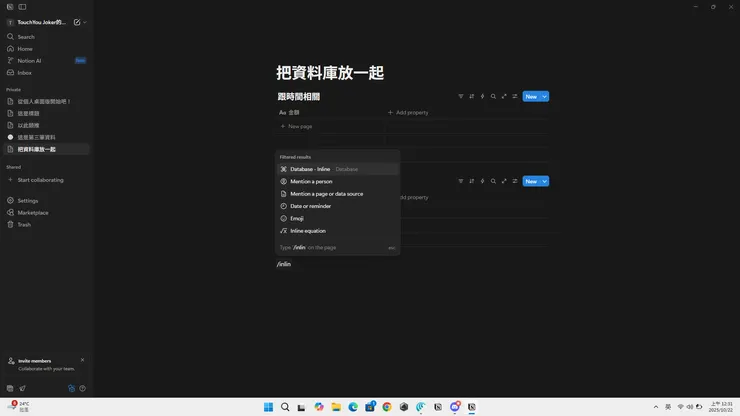Expand workspace switcher chevron
740x416 pixels.
point(85,22)
